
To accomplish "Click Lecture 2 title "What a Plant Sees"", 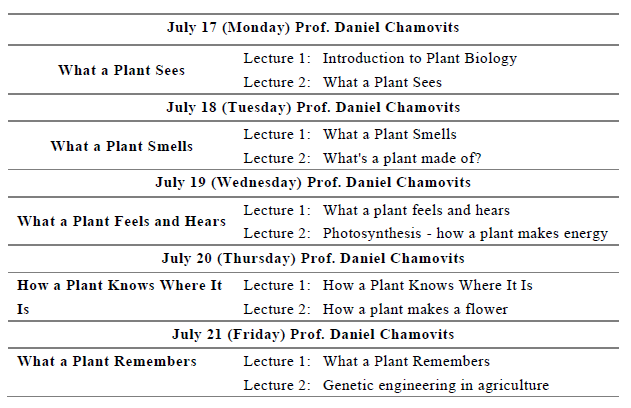I will [x=381, y=82].
